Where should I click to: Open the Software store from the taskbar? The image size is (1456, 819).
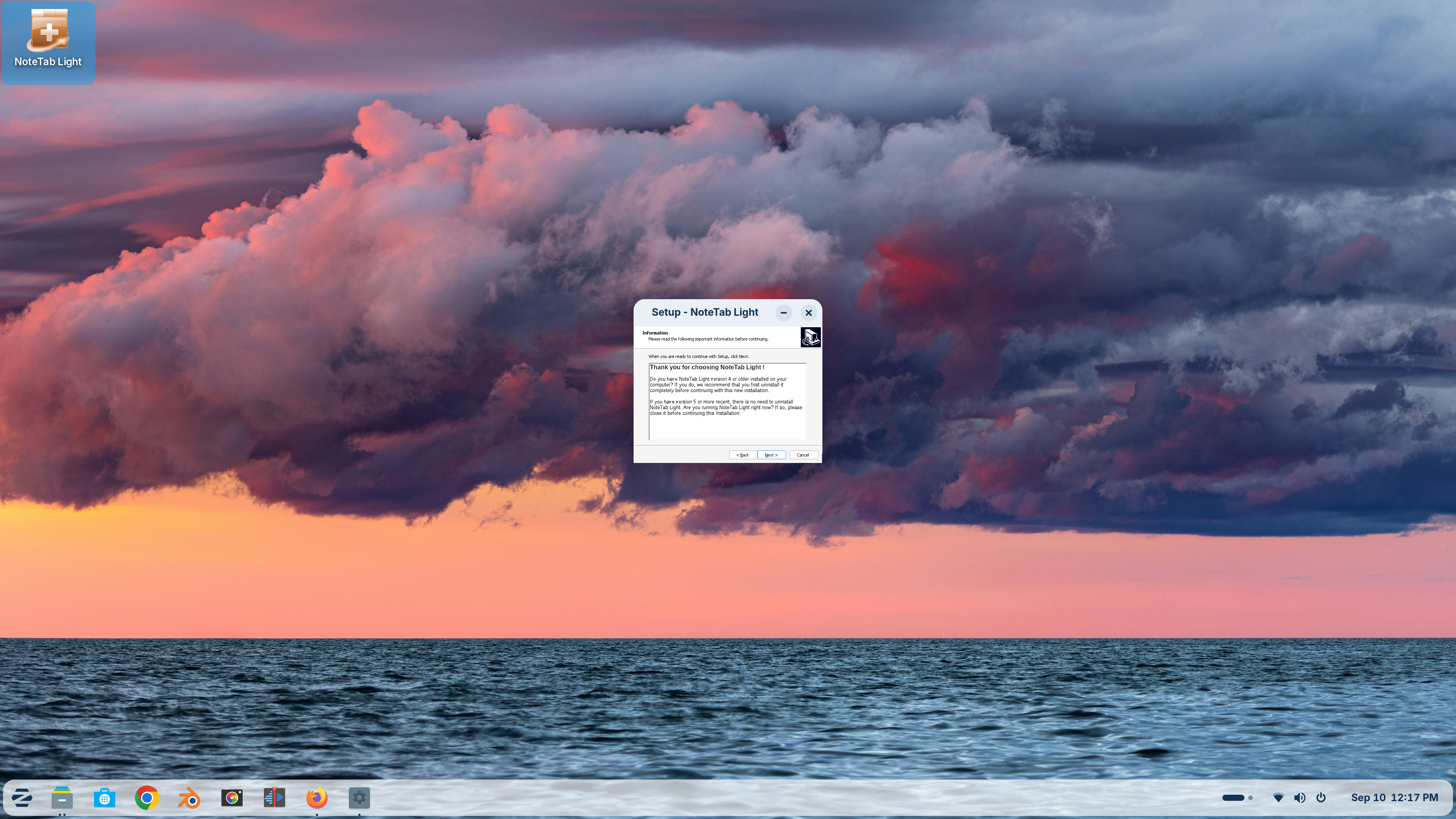point(105,798)
